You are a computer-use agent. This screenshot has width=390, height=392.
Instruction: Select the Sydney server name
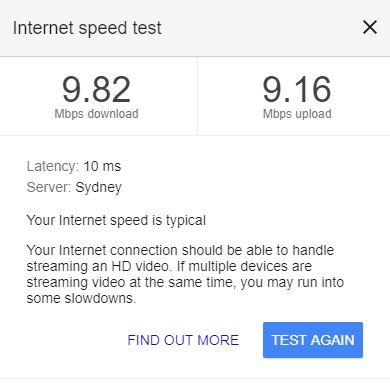[98, 188]
